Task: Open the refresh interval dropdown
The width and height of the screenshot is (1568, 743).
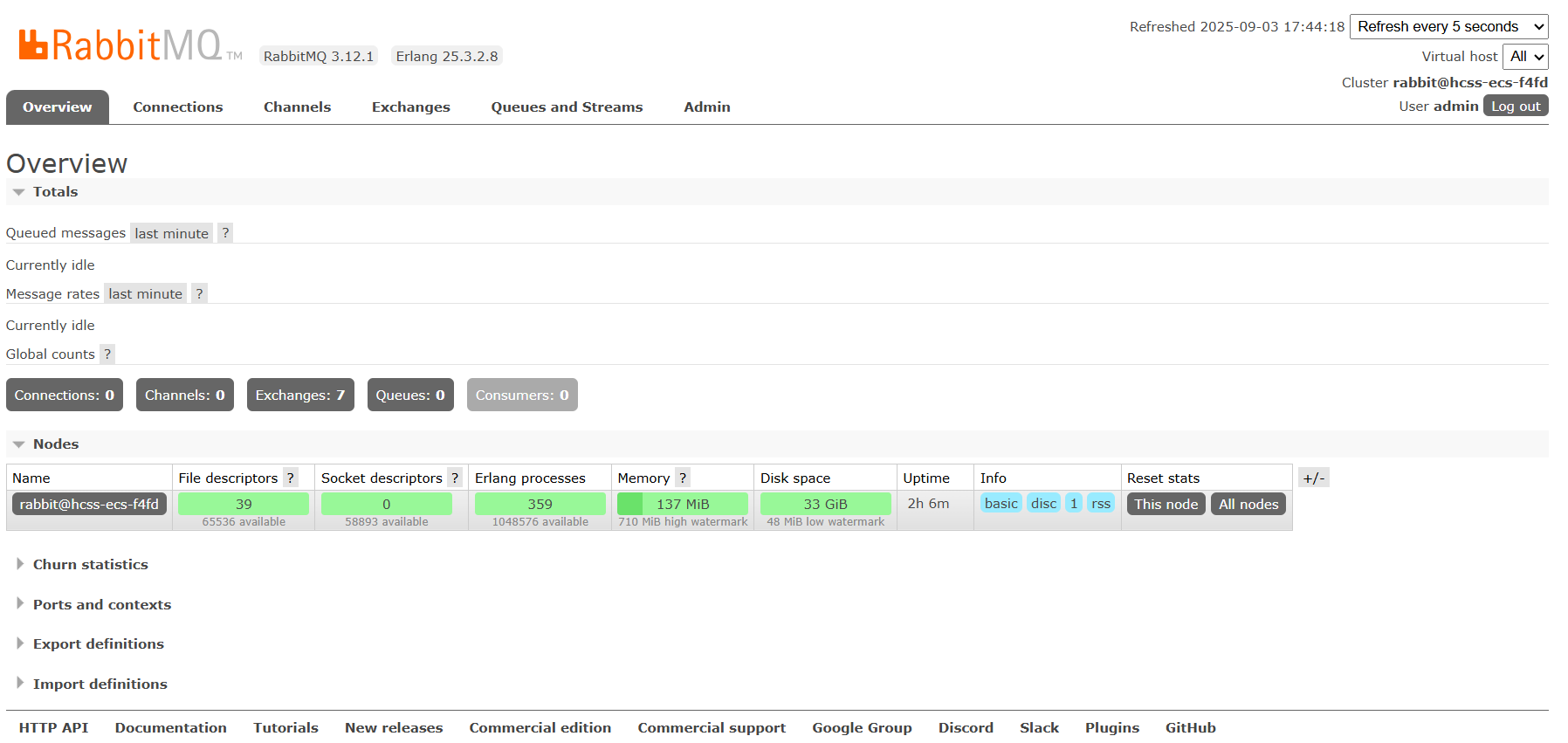Action: pyautogui.click(x=1449, y=27)
